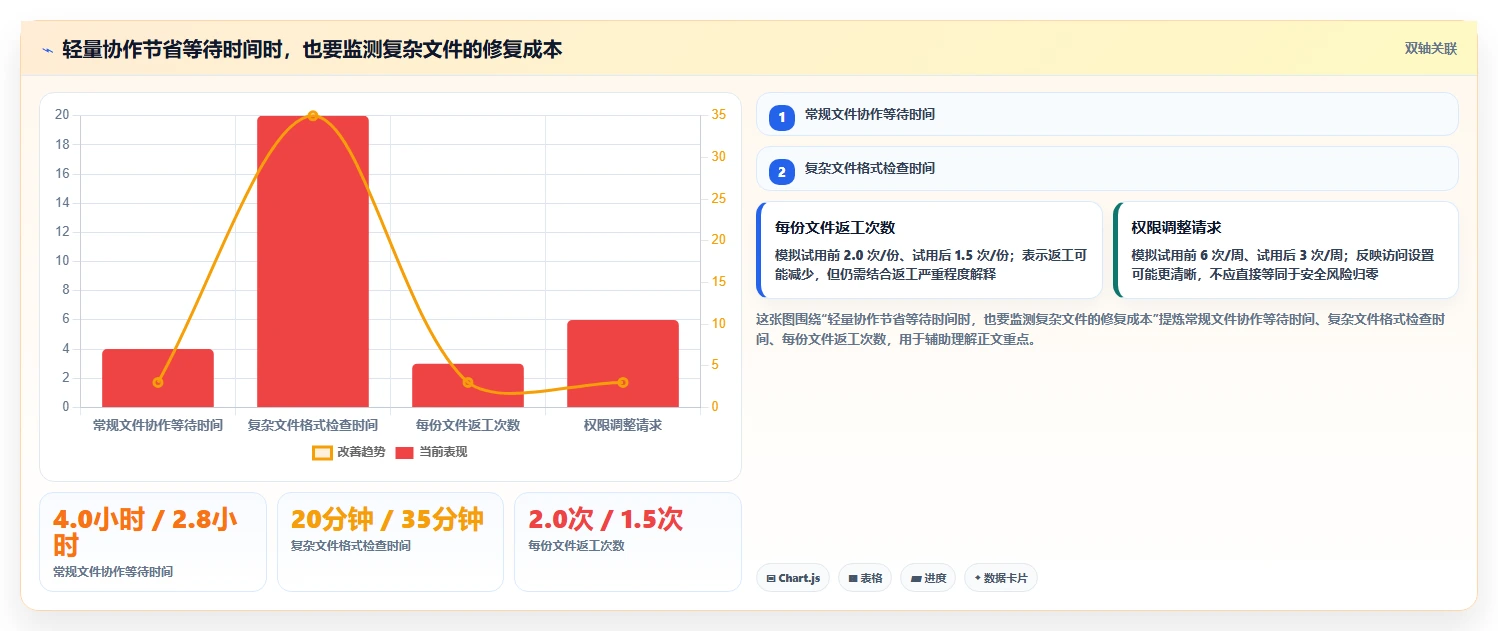The height and width of the screenshot is (631, 1498).
Task: Click the red 当前表现 legend swatch
Action: click(405, 452)
